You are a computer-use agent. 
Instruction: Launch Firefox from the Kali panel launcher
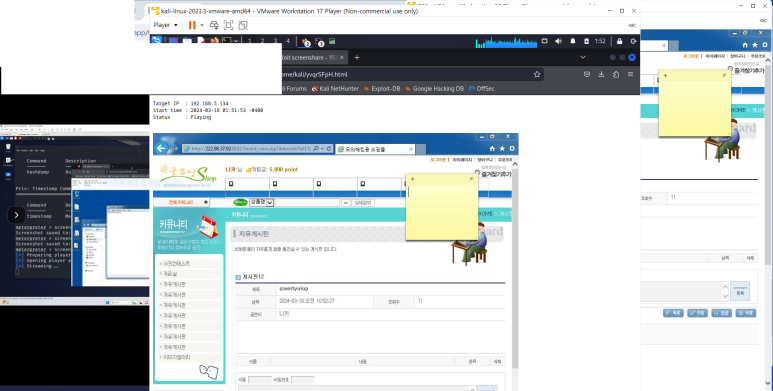pyautogui.click(x=214, y=41)
